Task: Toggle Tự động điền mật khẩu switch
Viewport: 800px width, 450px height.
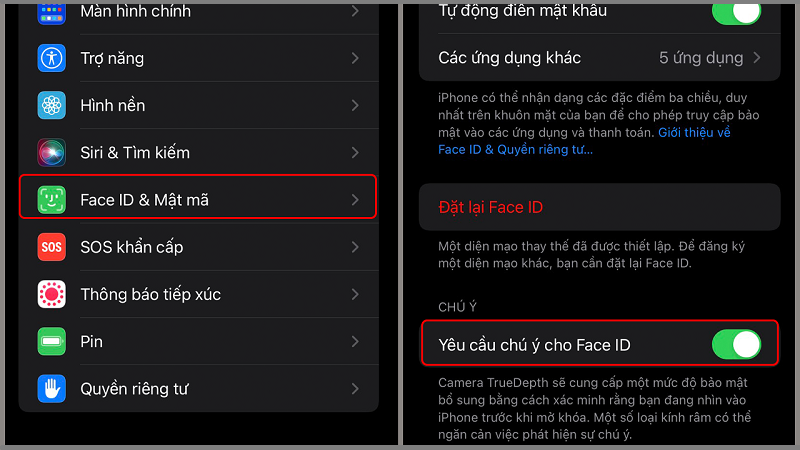Action: pyautogui.click(x=736, y=13)
